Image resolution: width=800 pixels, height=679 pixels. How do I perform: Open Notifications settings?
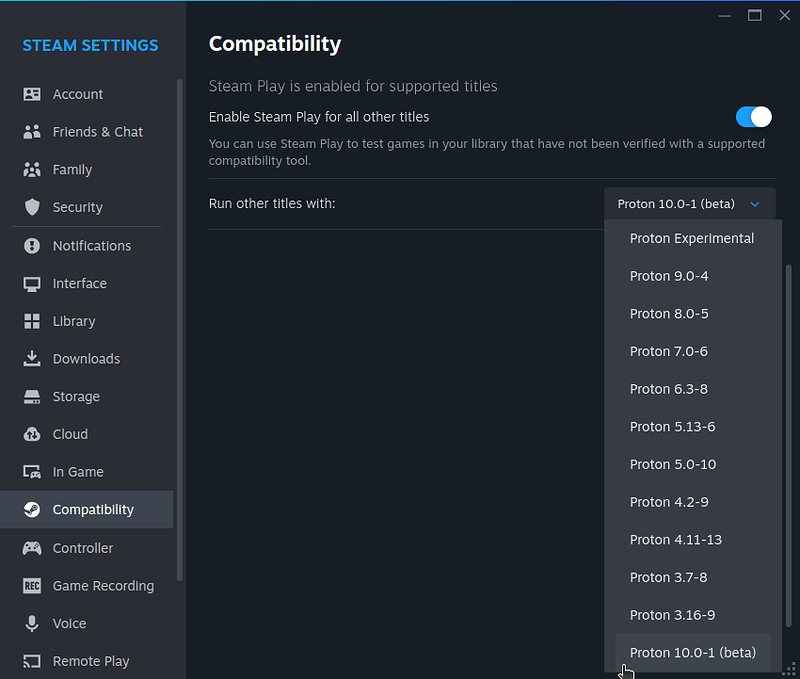87,246
